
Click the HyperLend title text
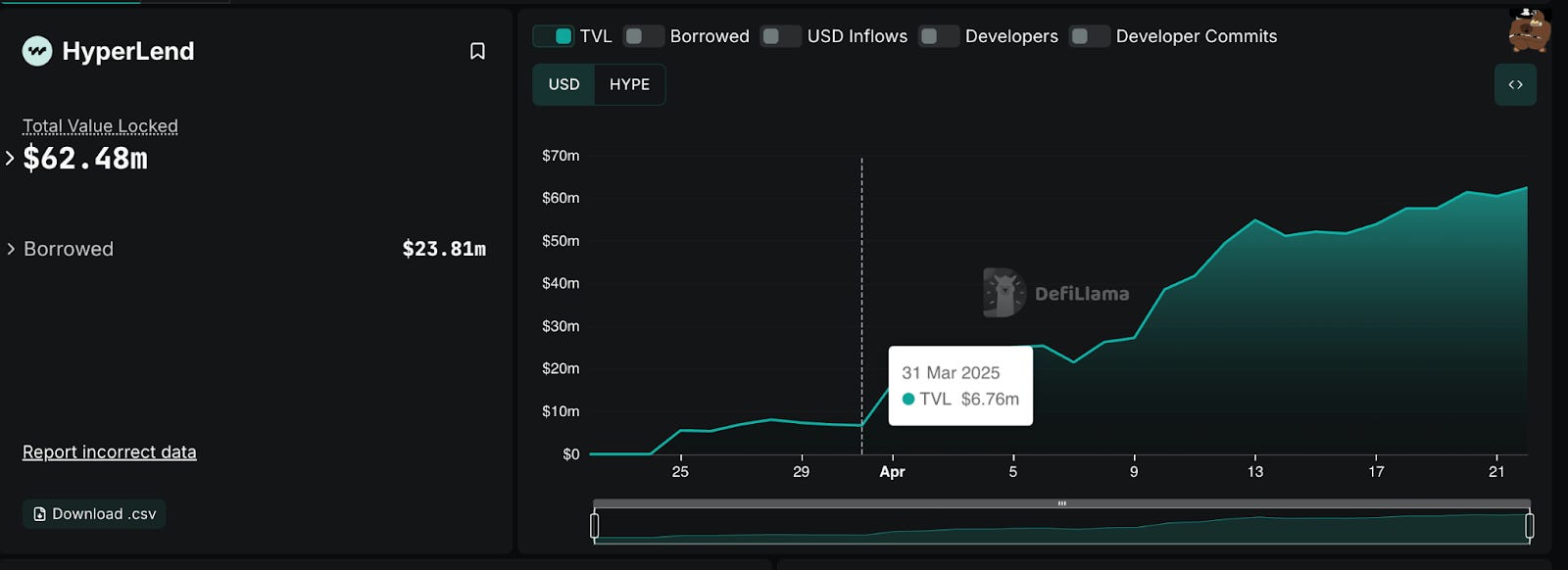tap(128, 51)
